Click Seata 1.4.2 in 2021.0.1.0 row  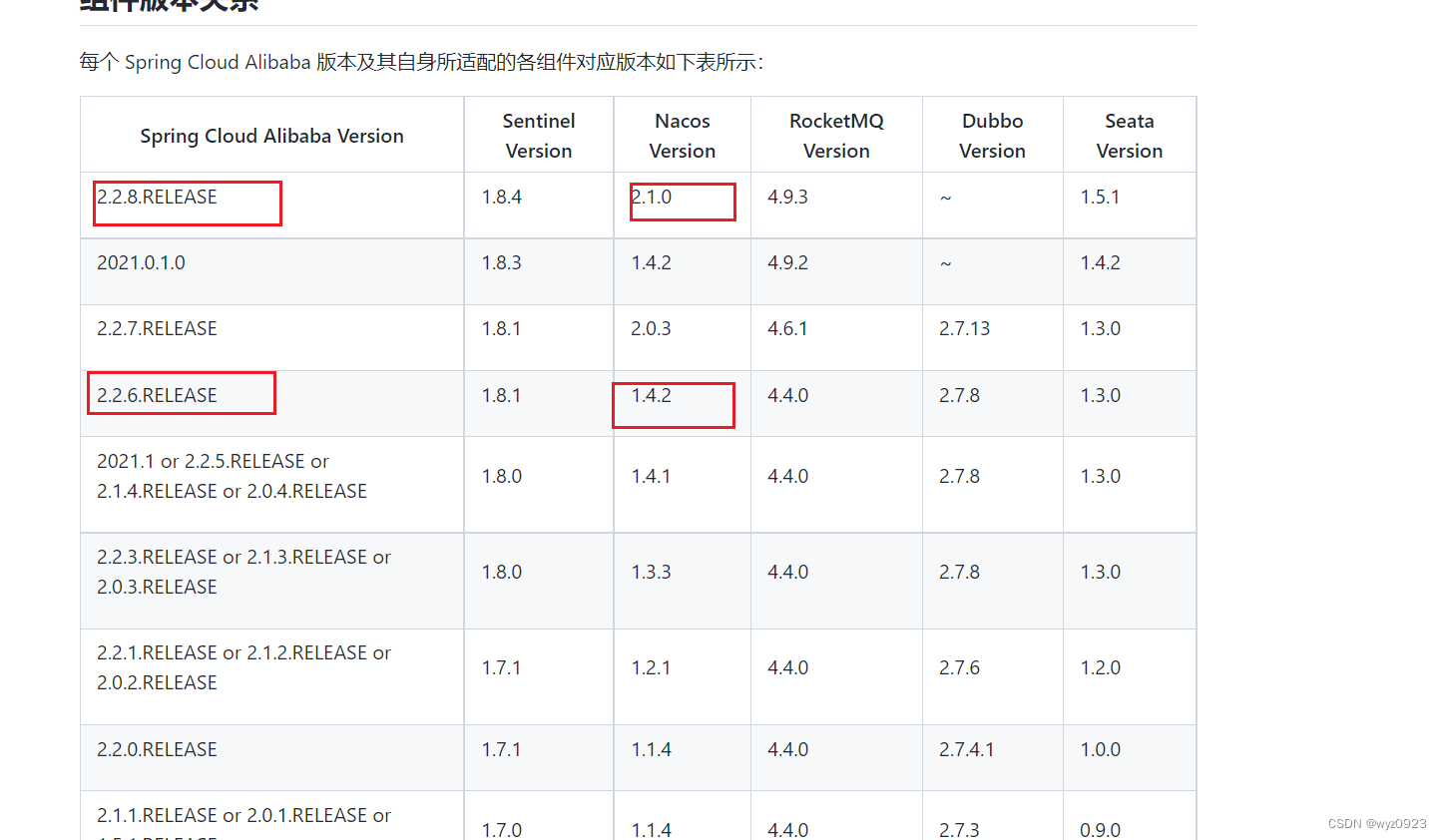pyautogui.click(x=1130, y=271)
